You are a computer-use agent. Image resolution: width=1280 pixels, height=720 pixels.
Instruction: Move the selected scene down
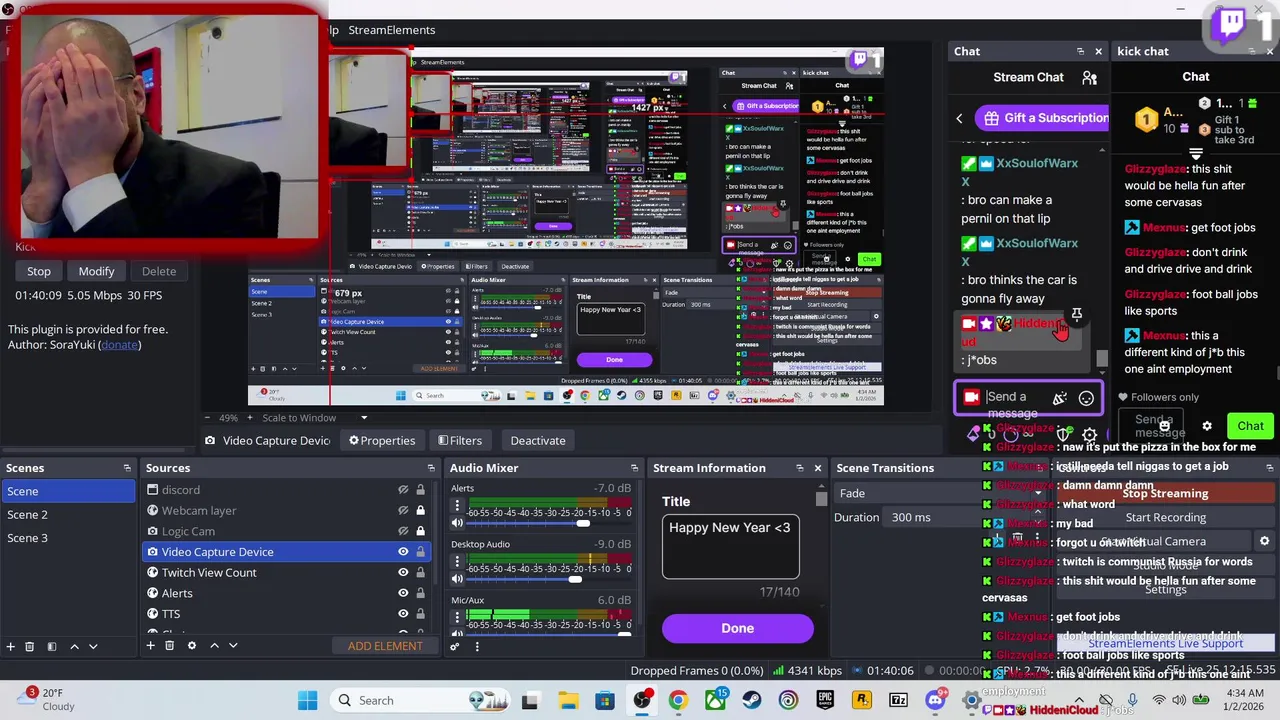(x=93, y=646)
